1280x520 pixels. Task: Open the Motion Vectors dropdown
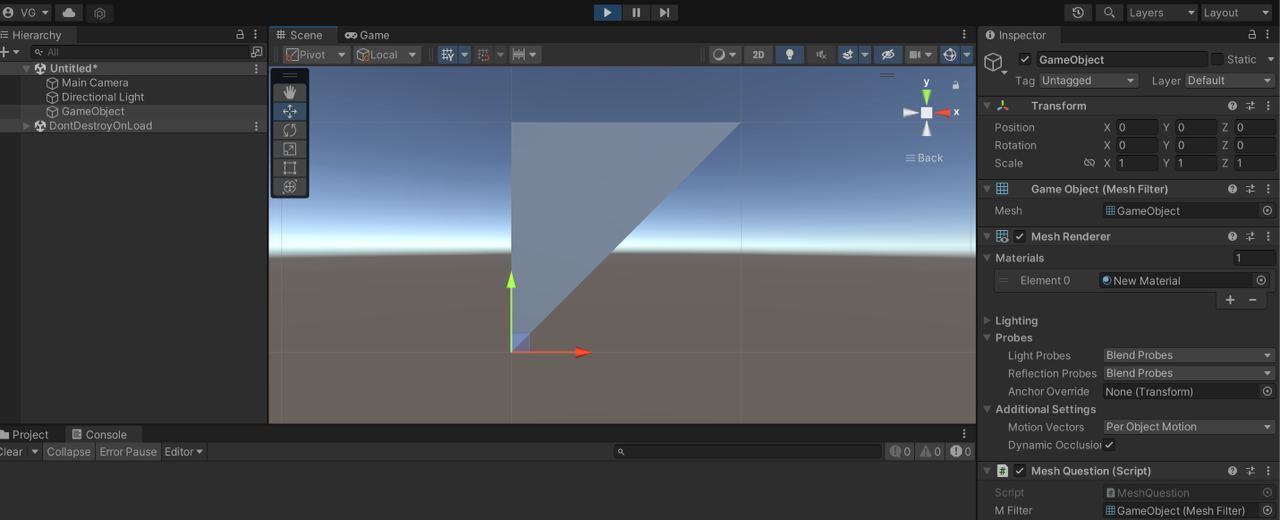1188,427
